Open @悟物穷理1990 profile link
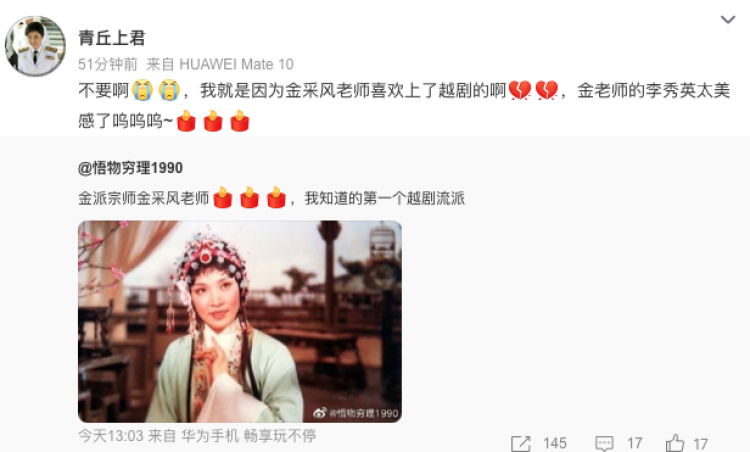Image resolution: width=750 pixels, height=452 pixels. point(131,168)
